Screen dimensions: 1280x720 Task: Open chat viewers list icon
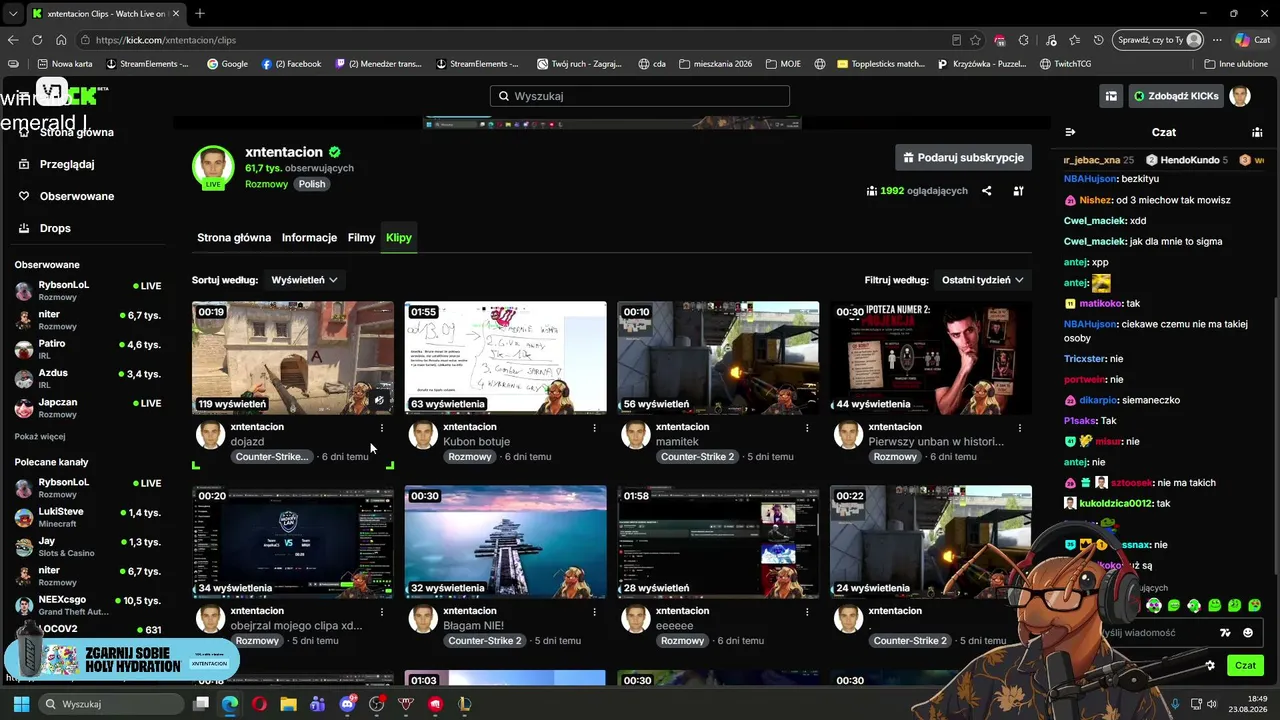click(x=1257, y=132)
